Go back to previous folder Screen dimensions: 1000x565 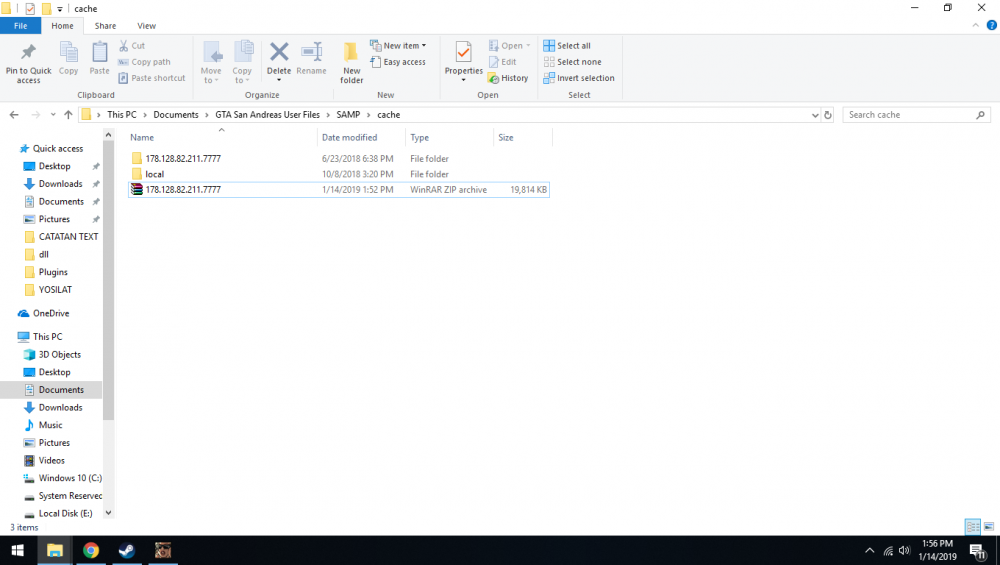click(14, 115)
